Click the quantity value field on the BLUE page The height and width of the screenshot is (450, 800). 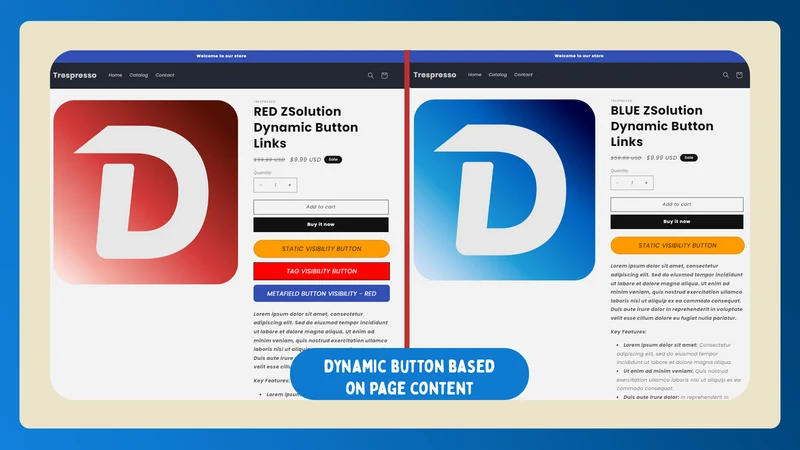click(632, 183)
